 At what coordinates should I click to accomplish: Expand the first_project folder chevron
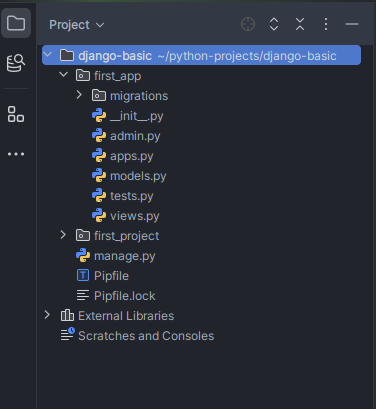coord(63,235)
